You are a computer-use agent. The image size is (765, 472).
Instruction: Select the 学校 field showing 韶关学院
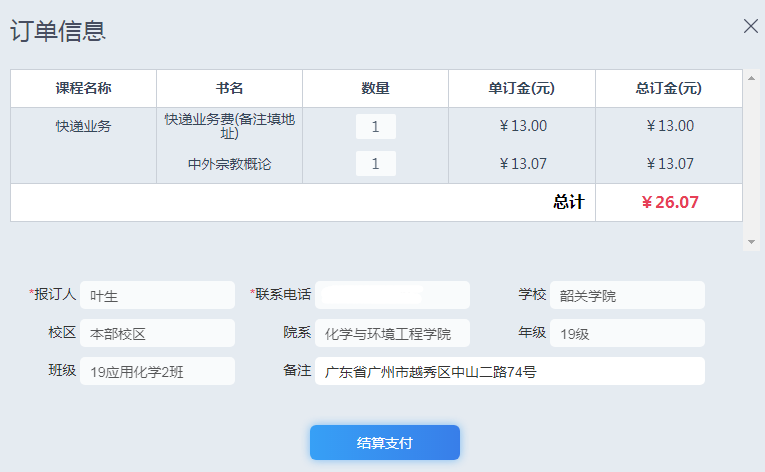[626, 295]
